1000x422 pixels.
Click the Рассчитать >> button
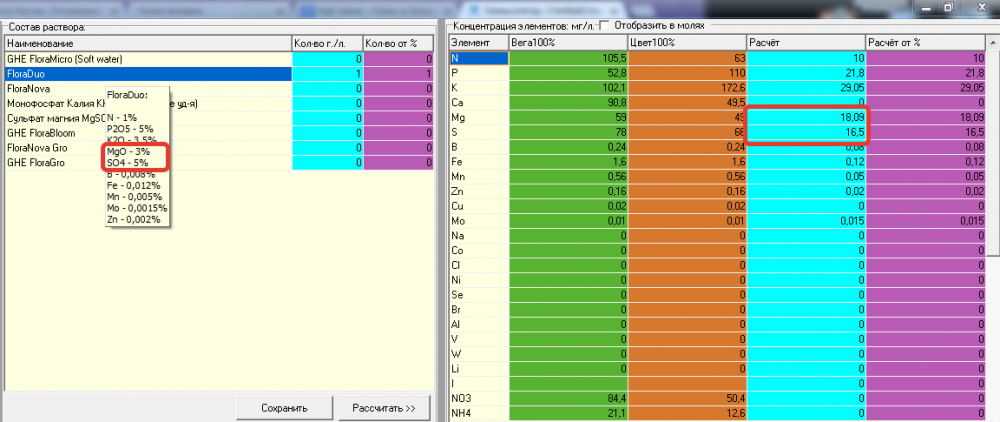(383, 408)
